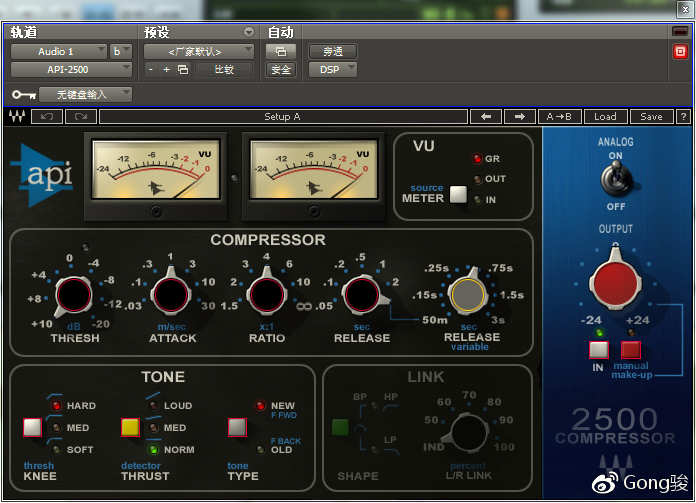The height and width of the screenshot is (503, 696).
Task: Click the IN meter indicator light
Action: pos(477,199)
